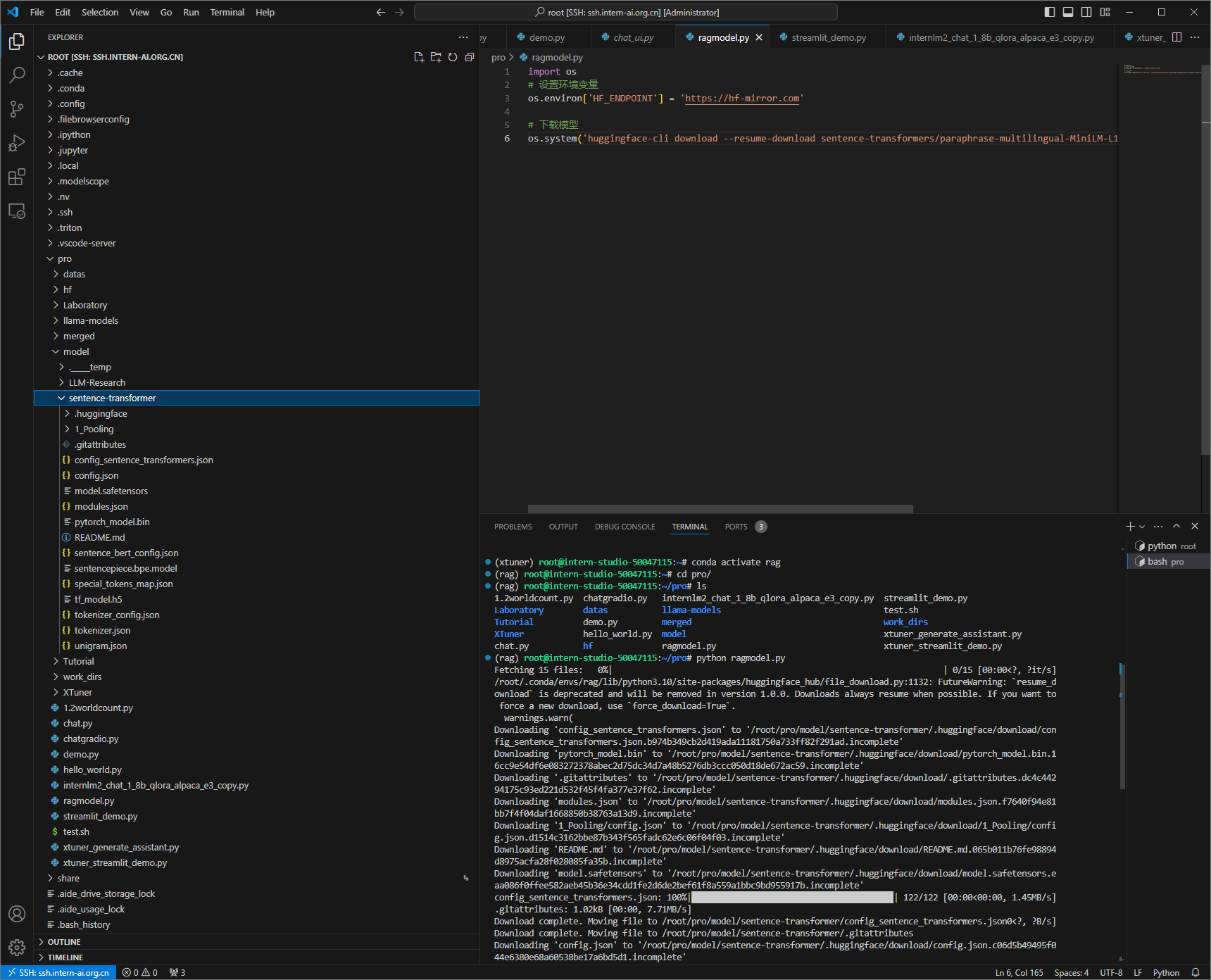Go back in navigation history

[381, 12]
